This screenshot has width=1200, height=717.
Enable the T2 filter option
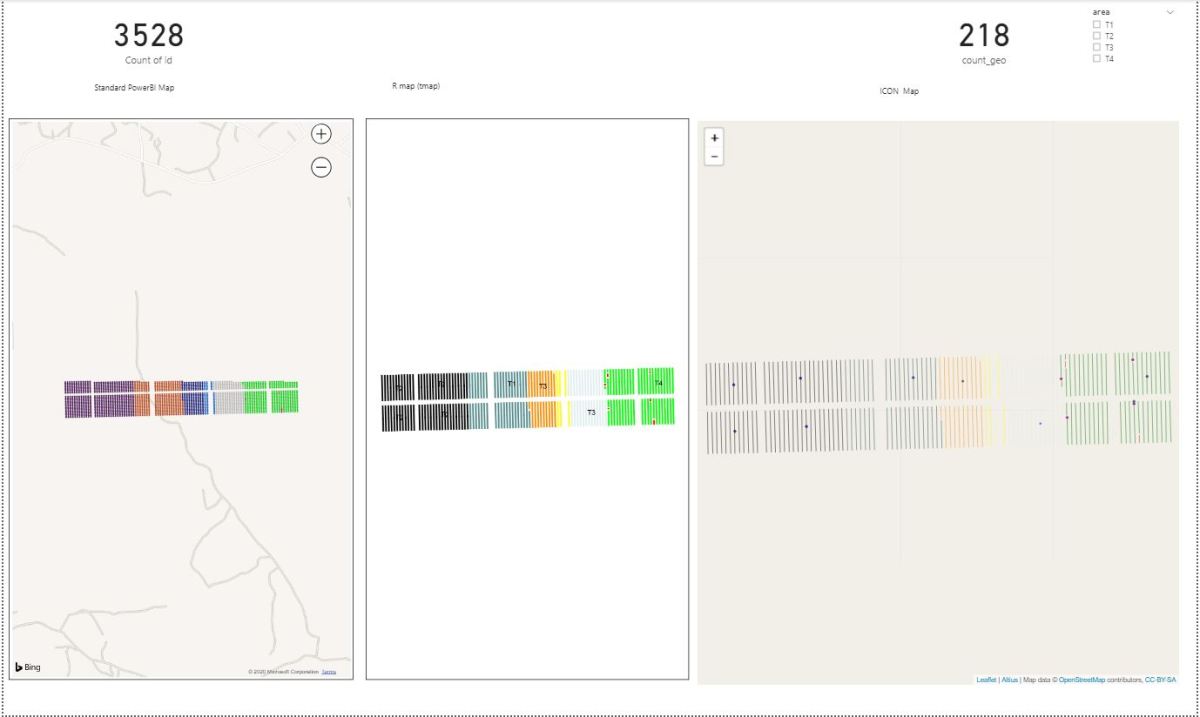[1096, 36]
